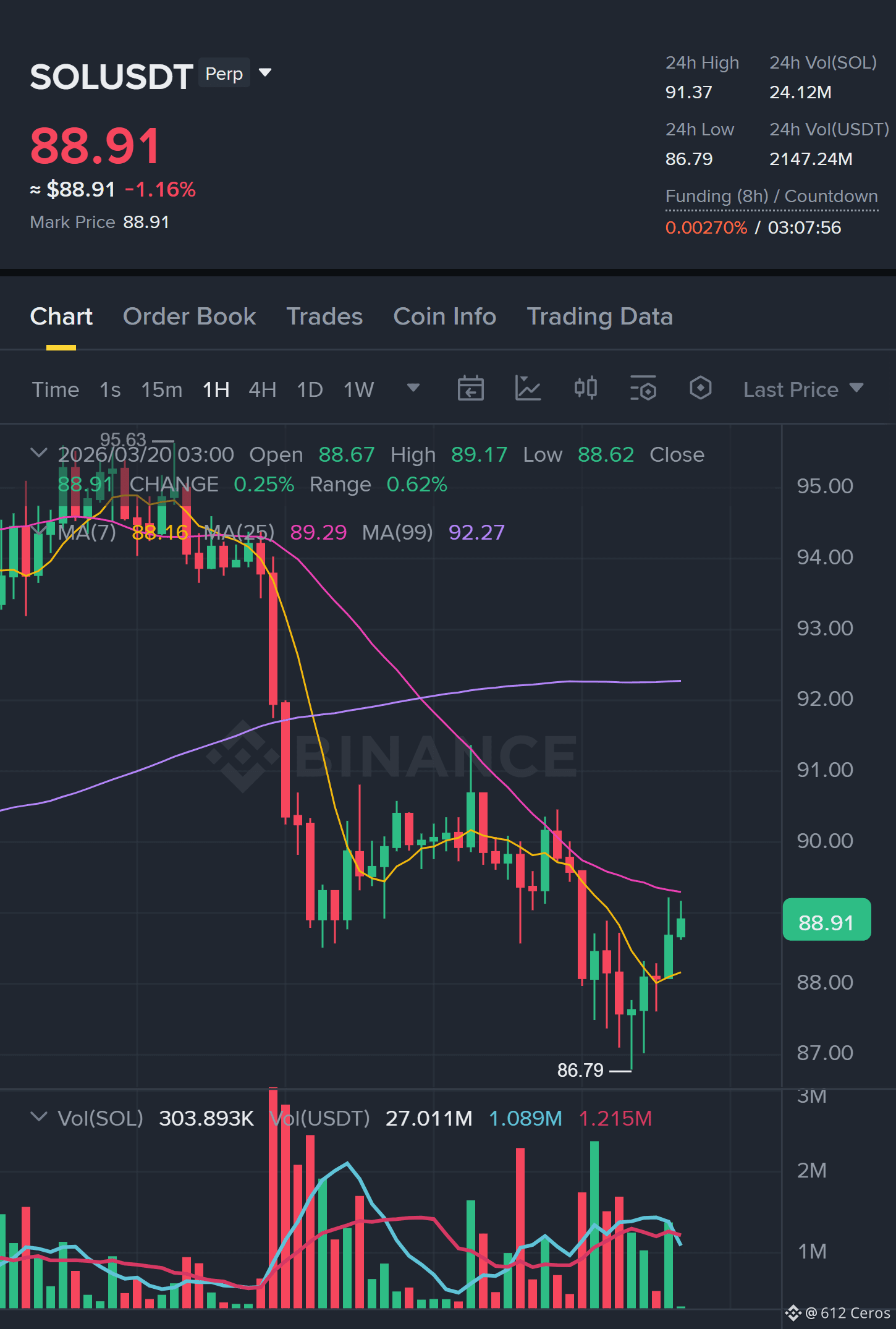
Task: Select the 1H timeframe
Action: point(216,390)
